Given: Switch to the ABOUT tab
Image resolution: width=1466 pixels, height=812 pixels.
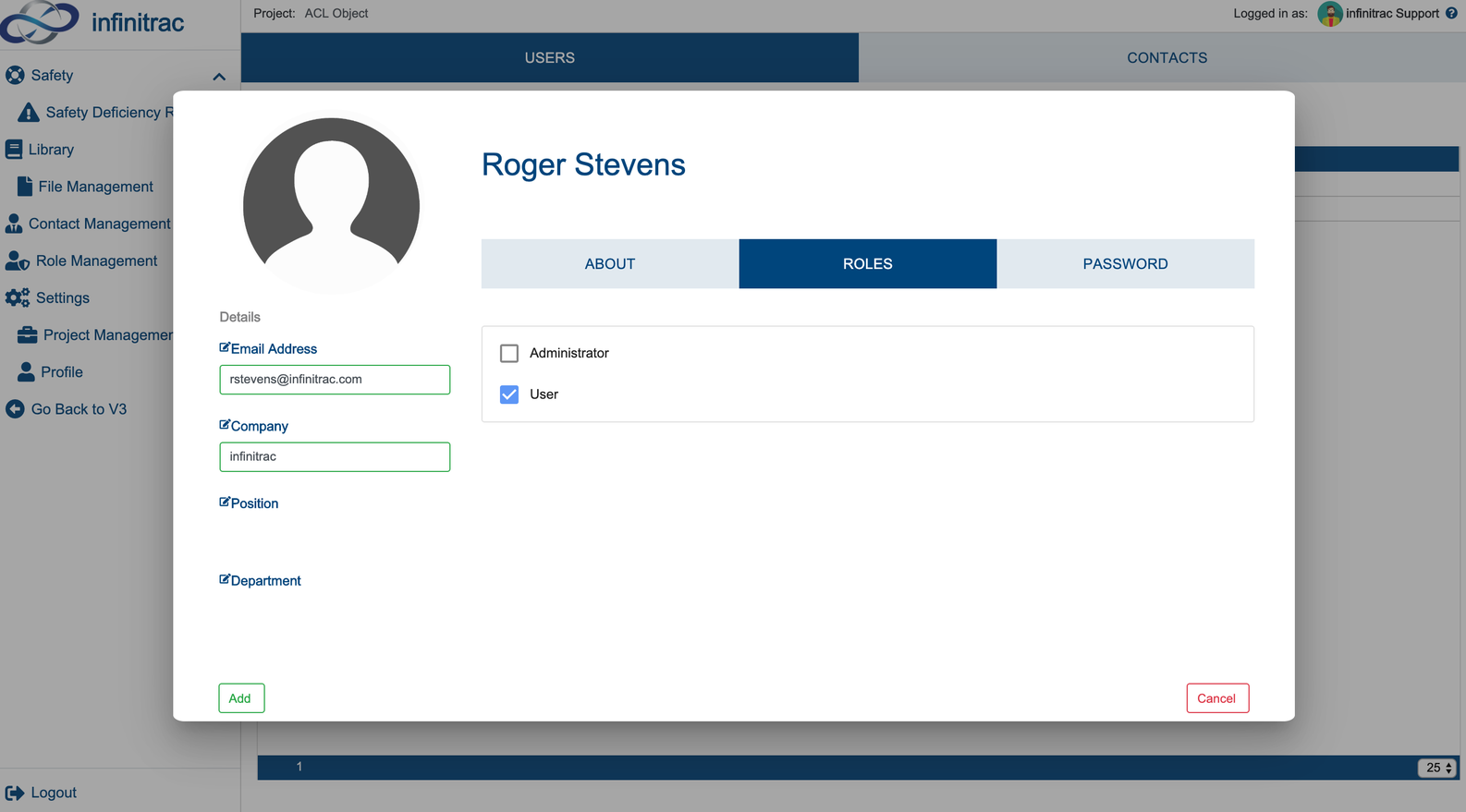Looking at the screenshot, I should [x=610, y=263].
